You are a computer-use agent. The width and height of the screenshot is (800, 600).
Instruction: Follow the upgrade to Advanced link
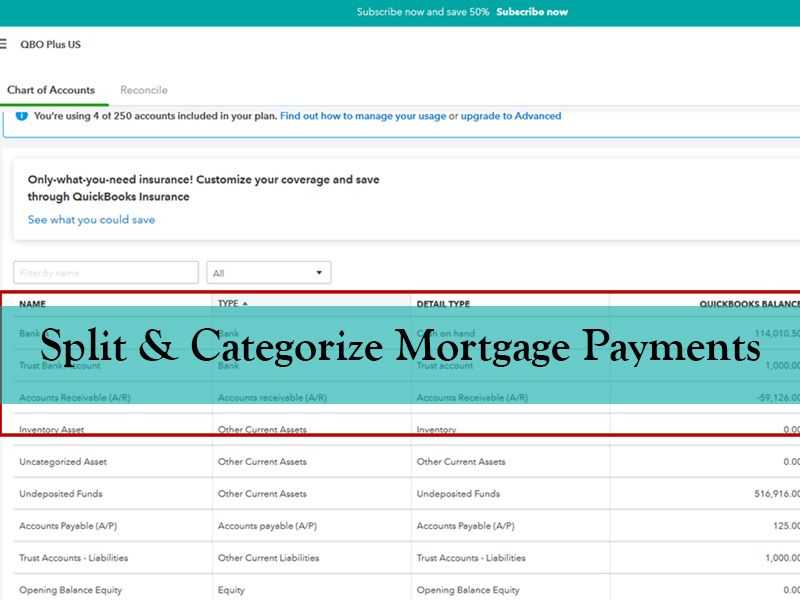[511, 116]
